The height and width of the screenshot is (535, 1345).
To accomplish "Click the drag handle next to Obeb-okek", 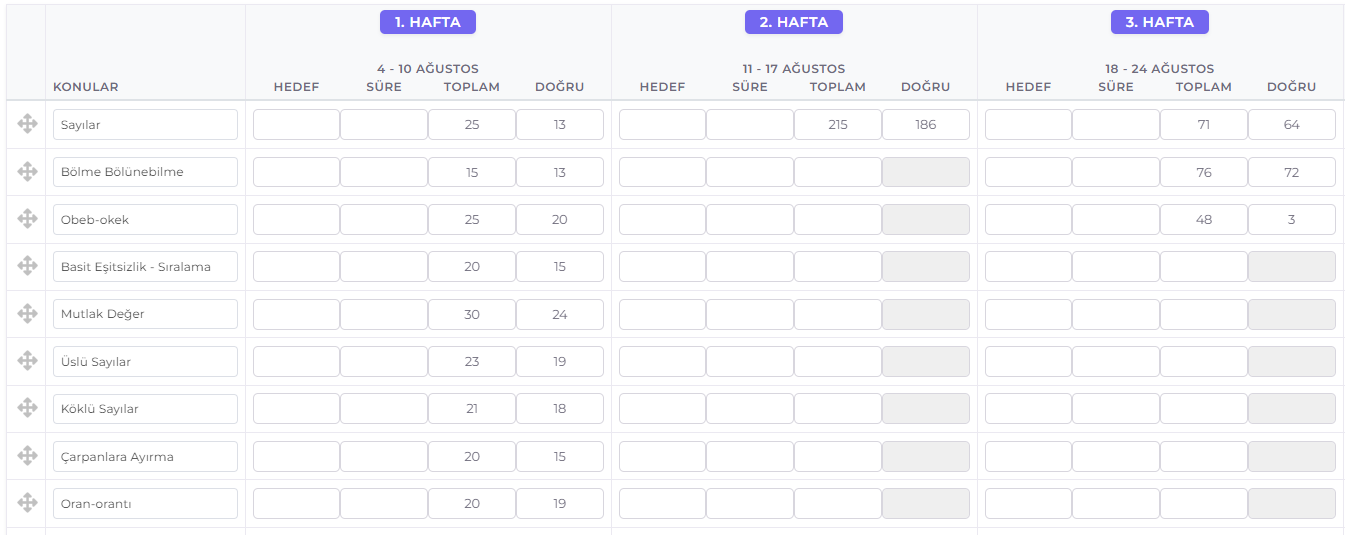I will click(x=27, y=219).
